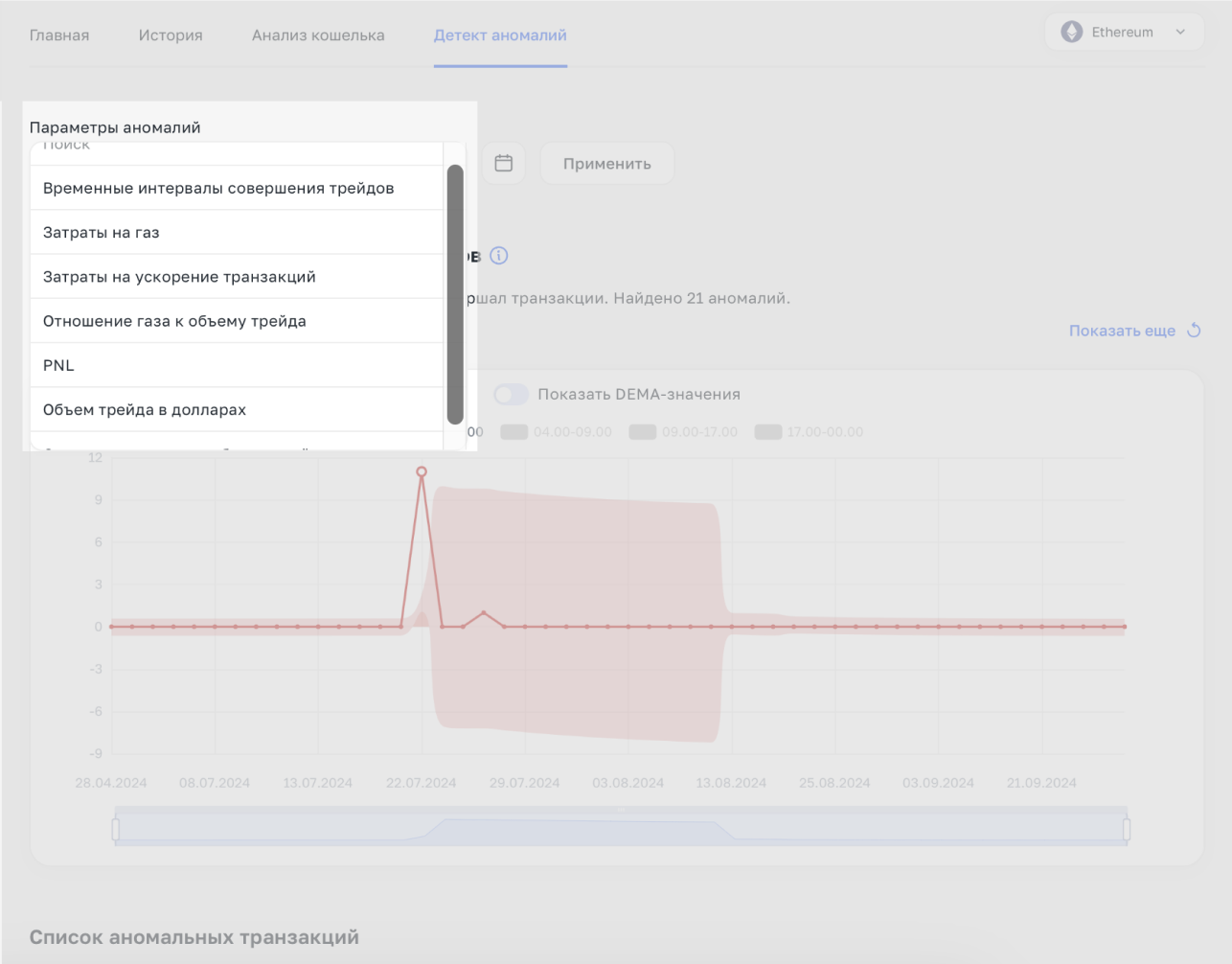Pick Отношение газа к объему трейда
This screenshot has width=1232, height=964.
(237, 321)
